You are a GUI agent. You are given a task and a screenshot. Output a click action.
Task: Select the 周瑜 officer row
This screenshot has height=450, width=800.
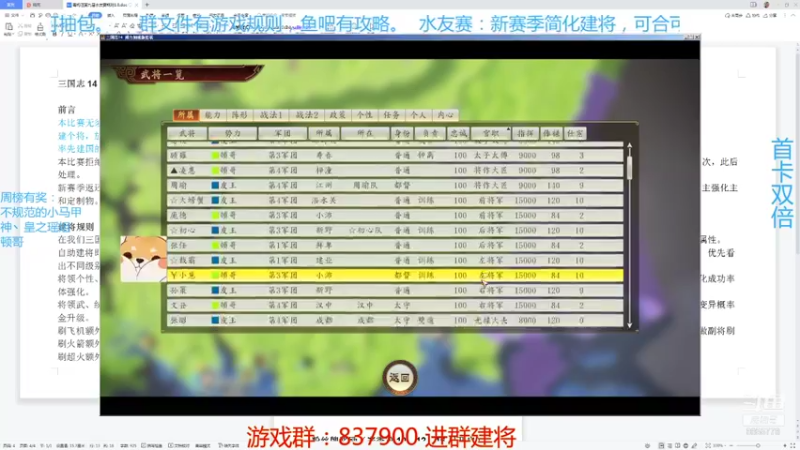click(395, 185)
